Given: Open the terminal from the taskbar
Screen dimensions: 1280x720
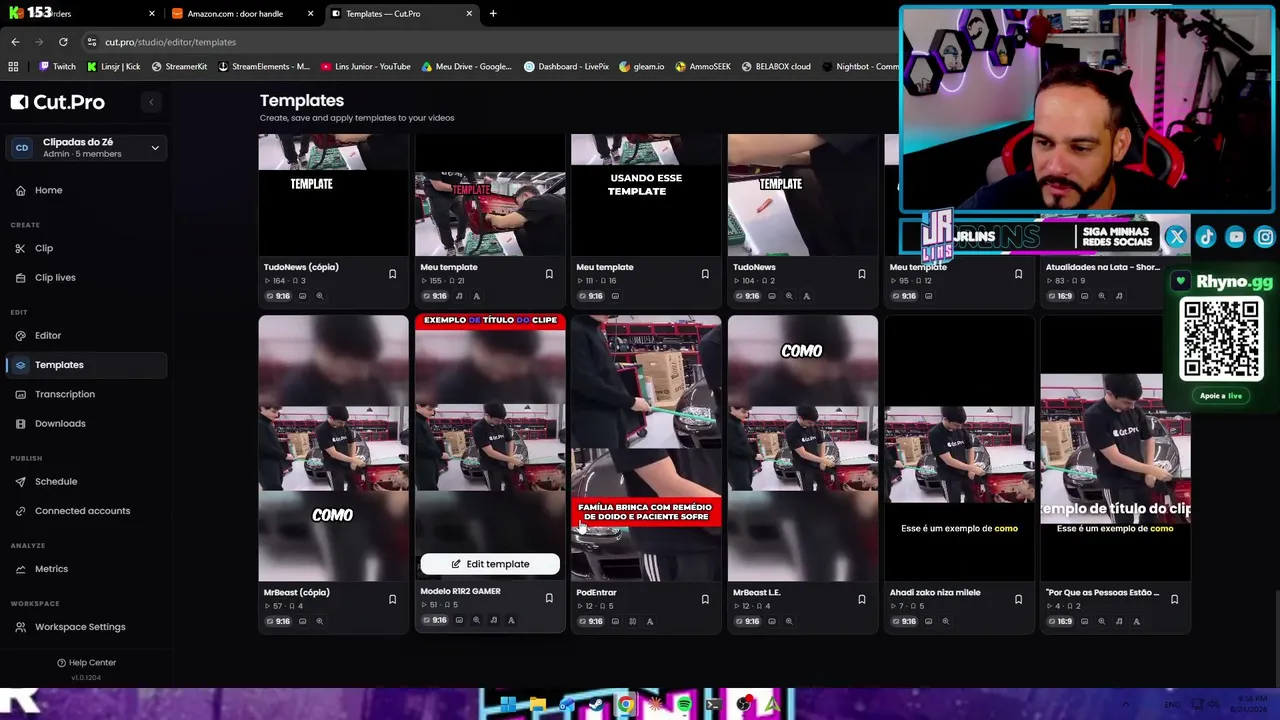Looking at the screenshot, I should (713, 705).
